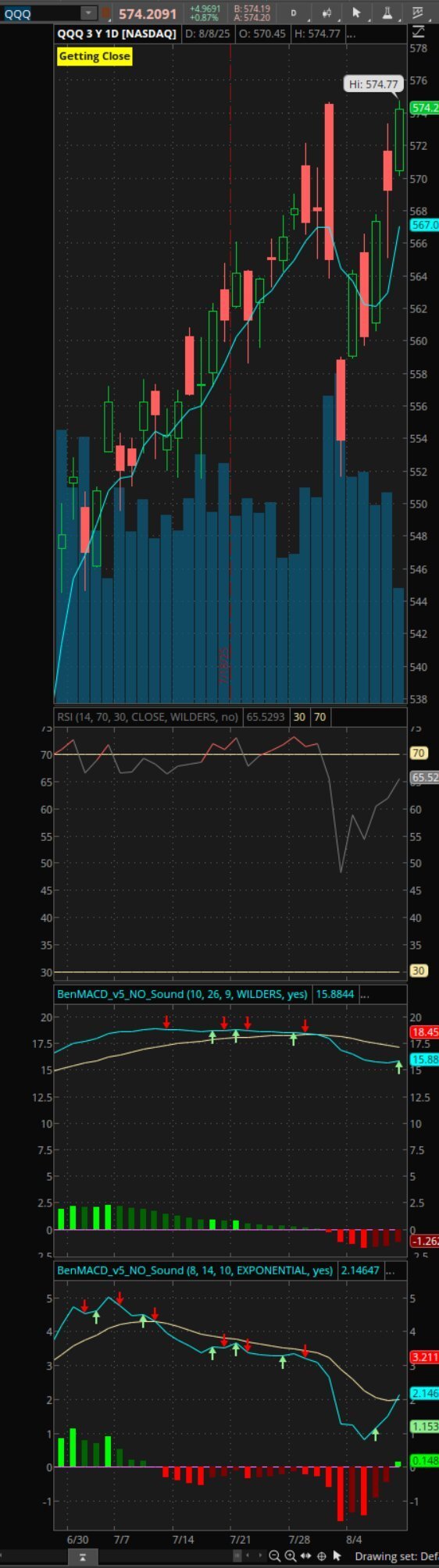
Task: Click the zoom out magnifier icon
Action: (274, 1556)
